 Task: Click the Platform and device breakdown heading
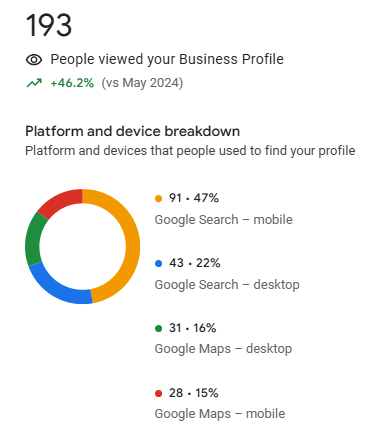coord(133,131)
